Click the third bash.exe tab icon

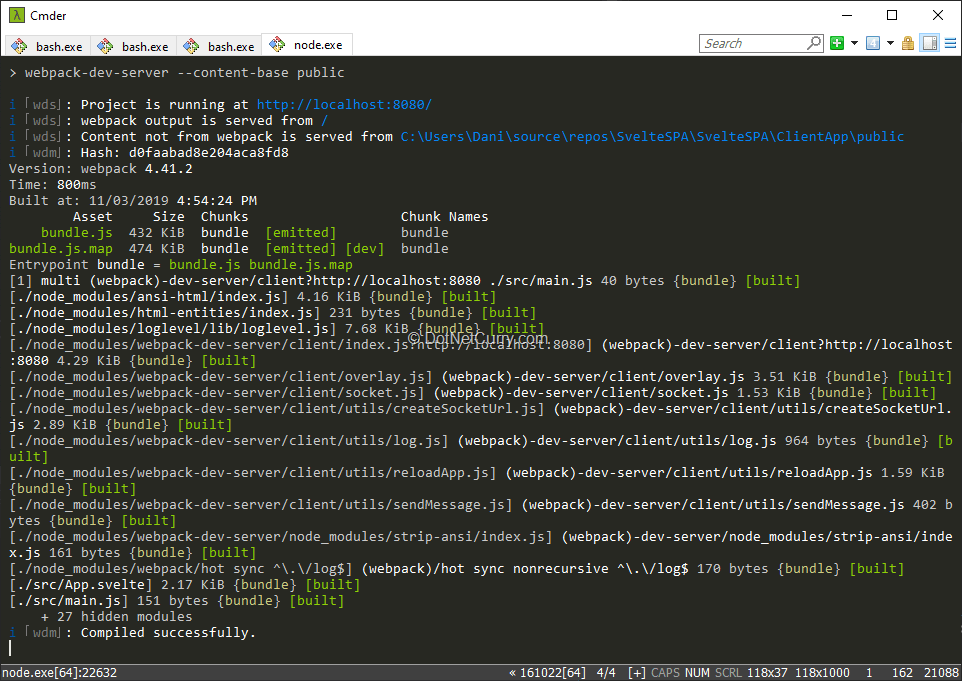click(x=191, y=46)
